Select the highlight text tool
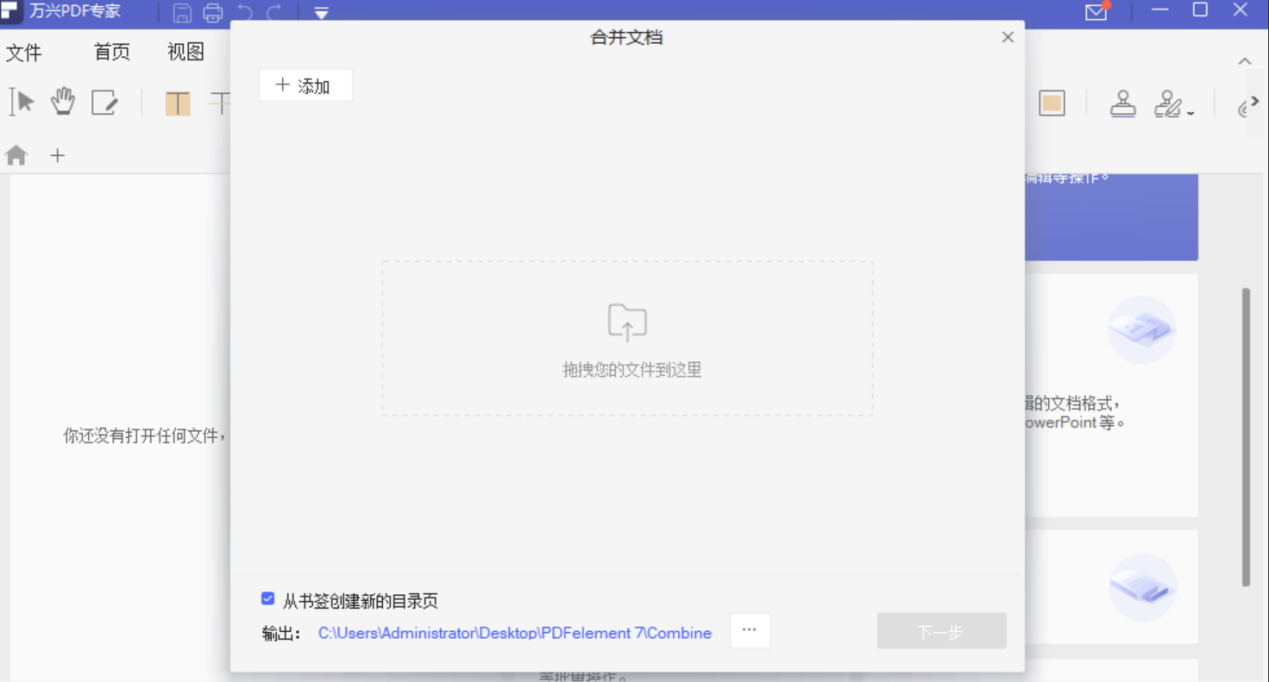The height and width of the screenshot is (682, 1269). [x=178, y=102]
